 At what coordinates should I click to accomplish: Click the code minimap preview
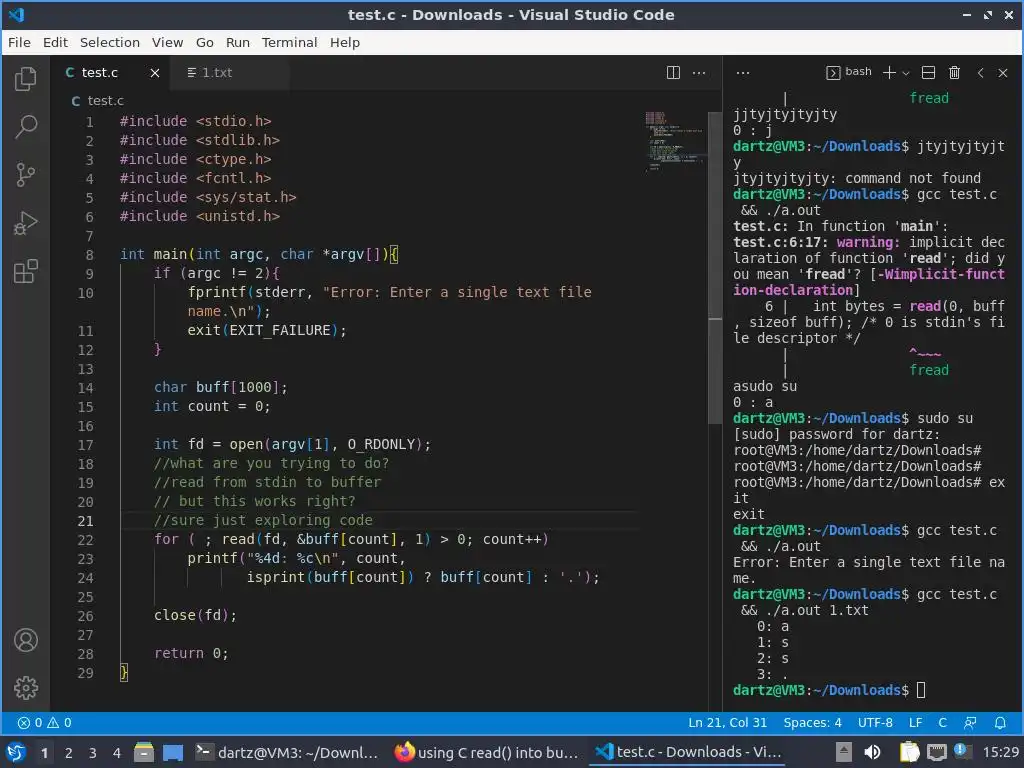674,140
